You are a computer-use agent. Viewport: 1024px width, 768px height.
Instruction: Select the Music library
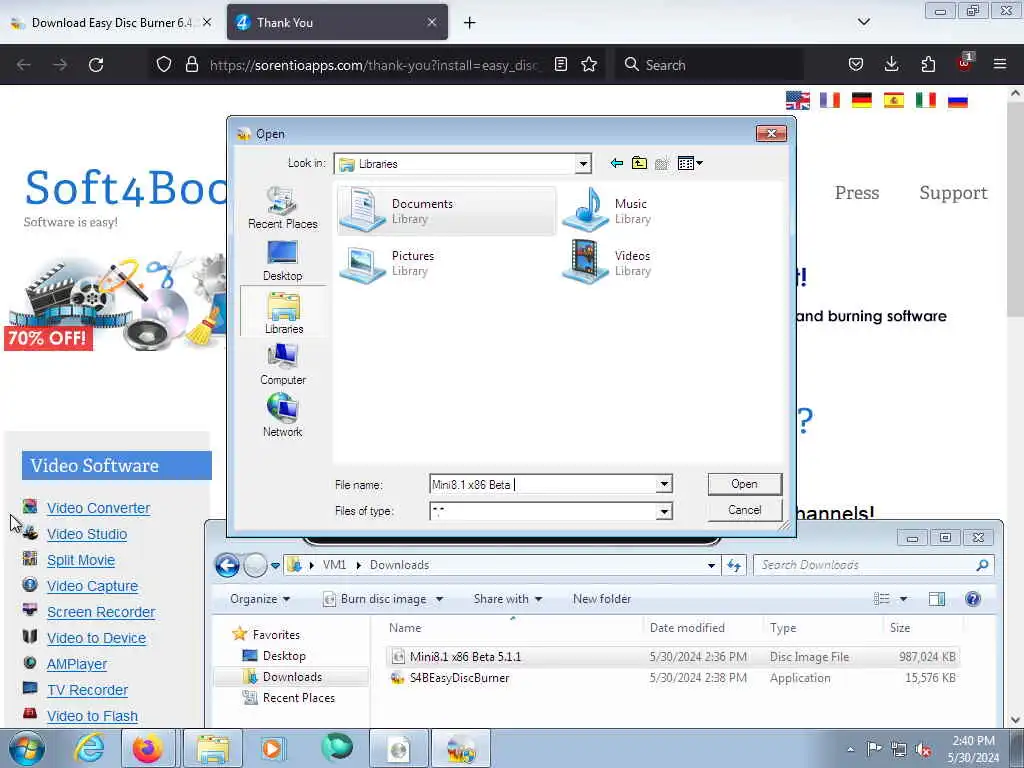click(607, 210)
